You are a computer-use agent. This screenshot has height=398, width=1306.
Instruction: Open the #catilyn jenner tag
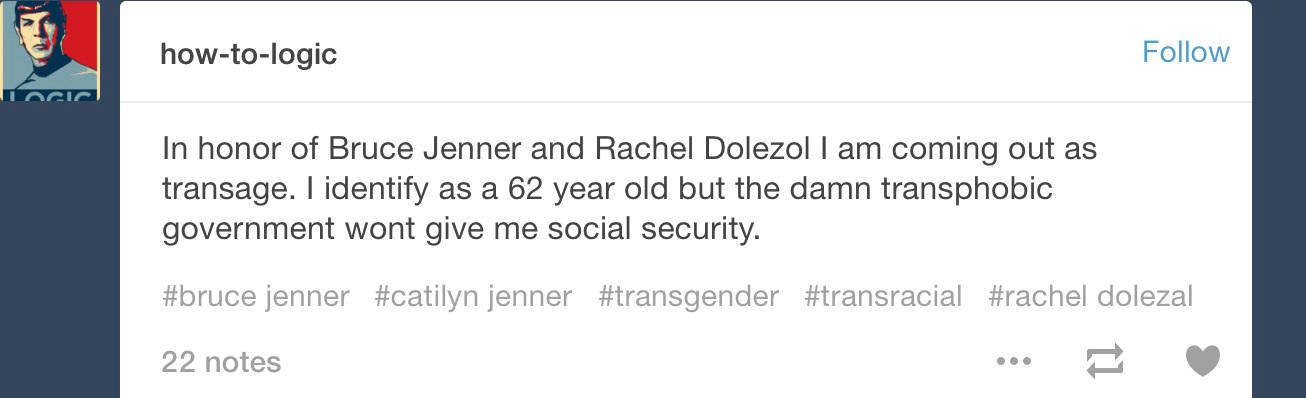point(474,296)
